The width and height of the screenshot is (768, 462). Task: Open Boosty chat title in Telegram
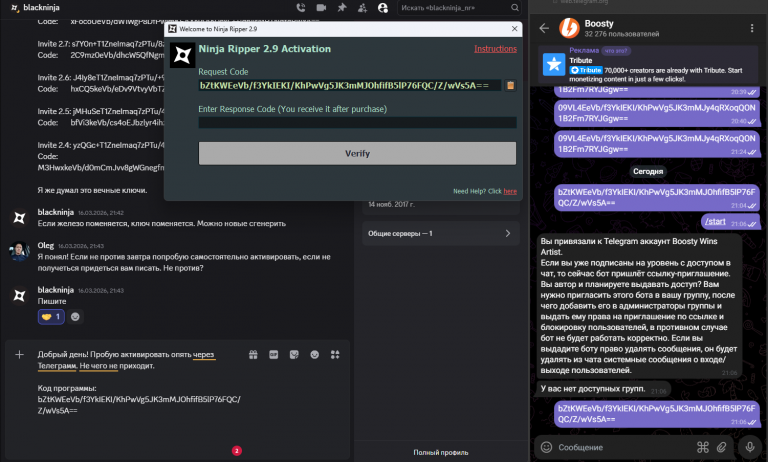[599, 24]
